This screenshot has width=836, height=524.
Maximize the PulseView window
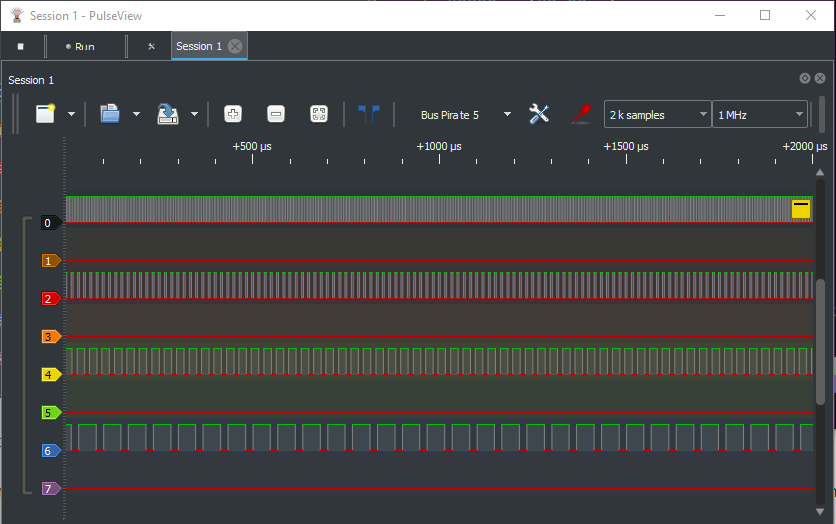click(765, 15)
